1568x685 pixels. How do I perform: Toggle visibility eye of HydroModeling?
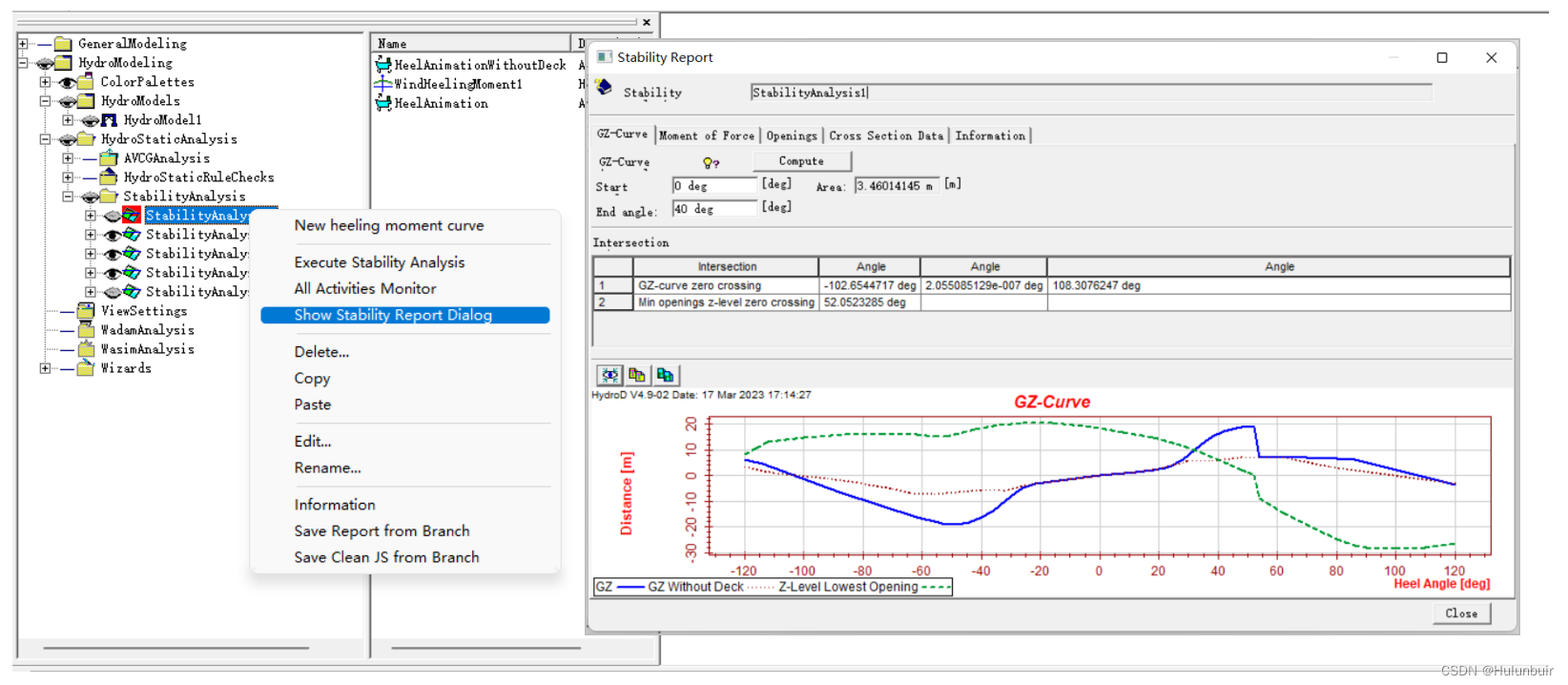pyautogui.click(x=44, y=64)
